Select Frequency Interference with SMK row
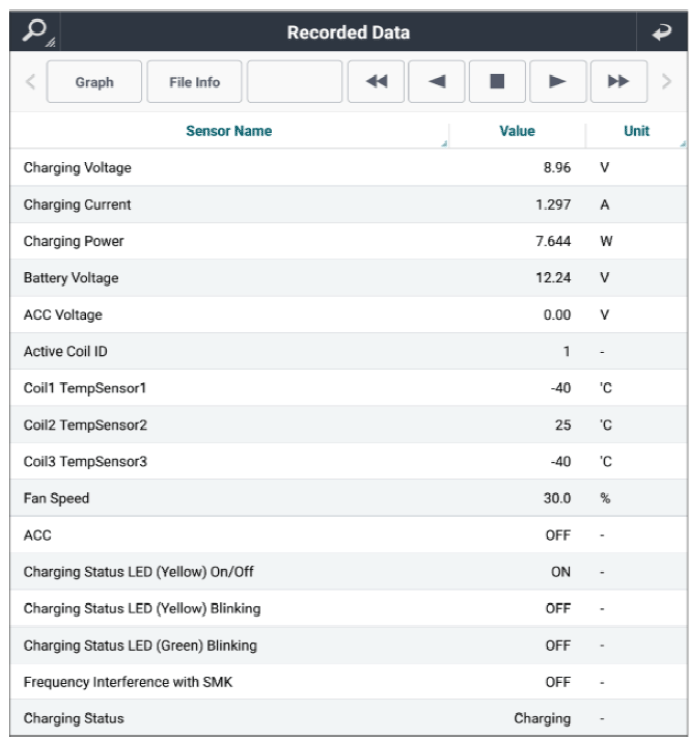The image size is (699, 746). 348,682
